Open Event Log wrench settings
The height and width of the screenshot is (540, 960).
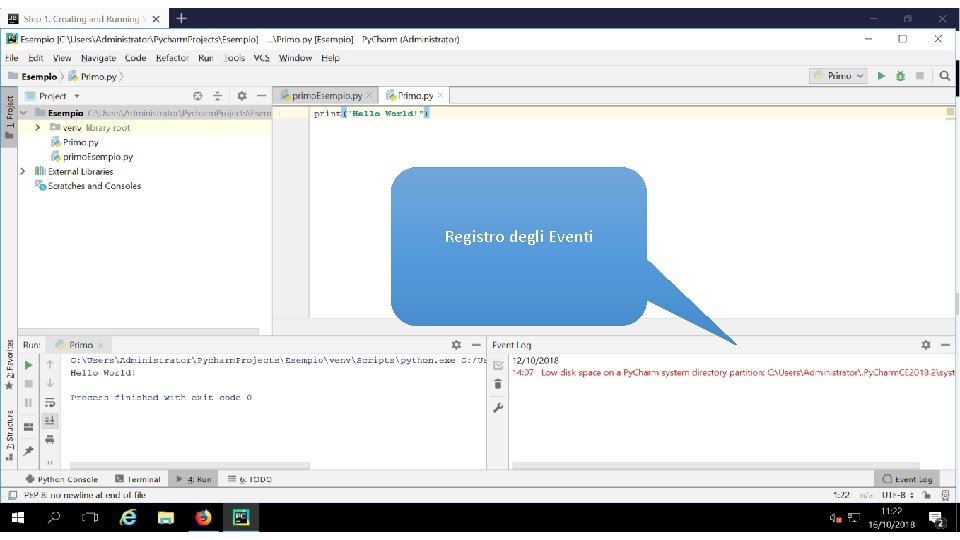pyautogui.click(x=498, y=408)
